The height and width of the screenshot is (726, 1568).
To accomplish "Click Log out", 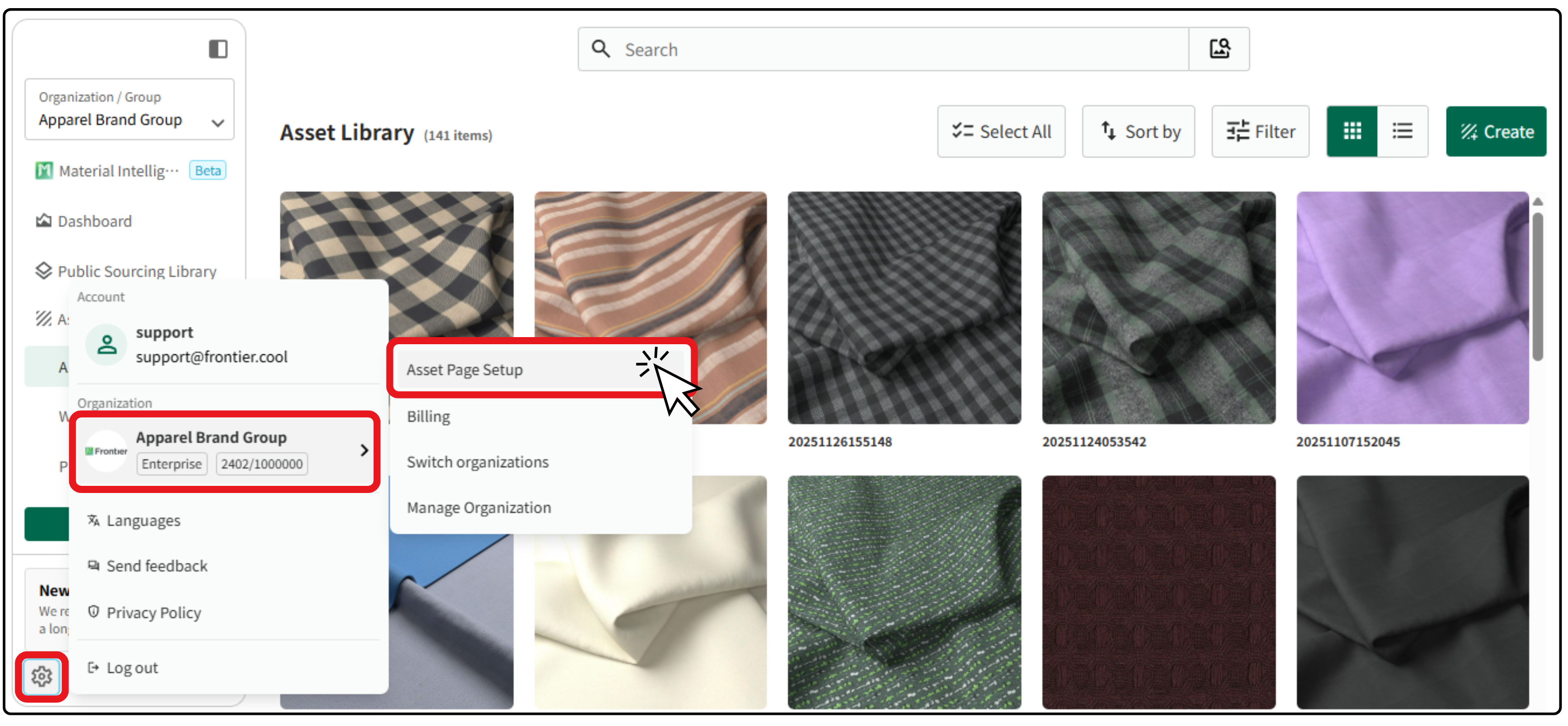I will pos(132,668).
